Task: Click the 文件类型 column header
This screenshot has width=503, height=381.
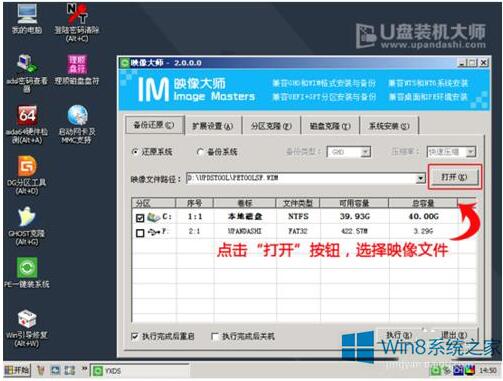Action: tap(298, 203)
